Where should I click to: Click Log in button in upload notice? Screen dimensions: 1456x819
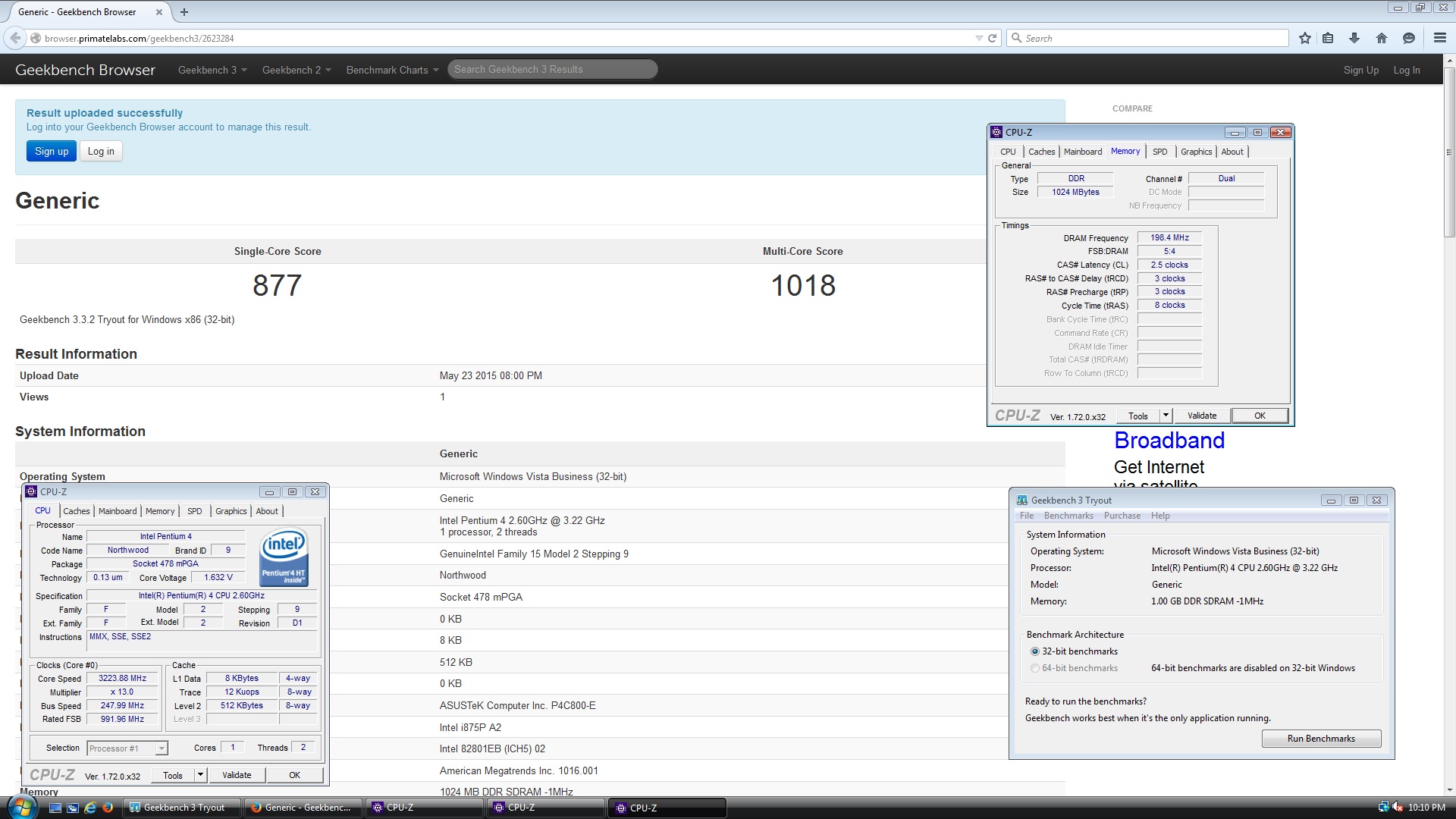click(x=101, y=151)
